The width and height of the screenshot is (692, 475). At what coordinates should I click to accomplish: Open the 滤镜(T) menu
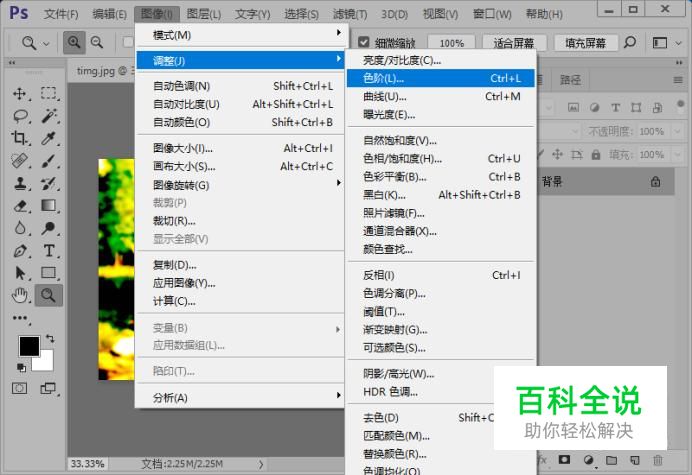pyautogui.click(x=350, y=14)
